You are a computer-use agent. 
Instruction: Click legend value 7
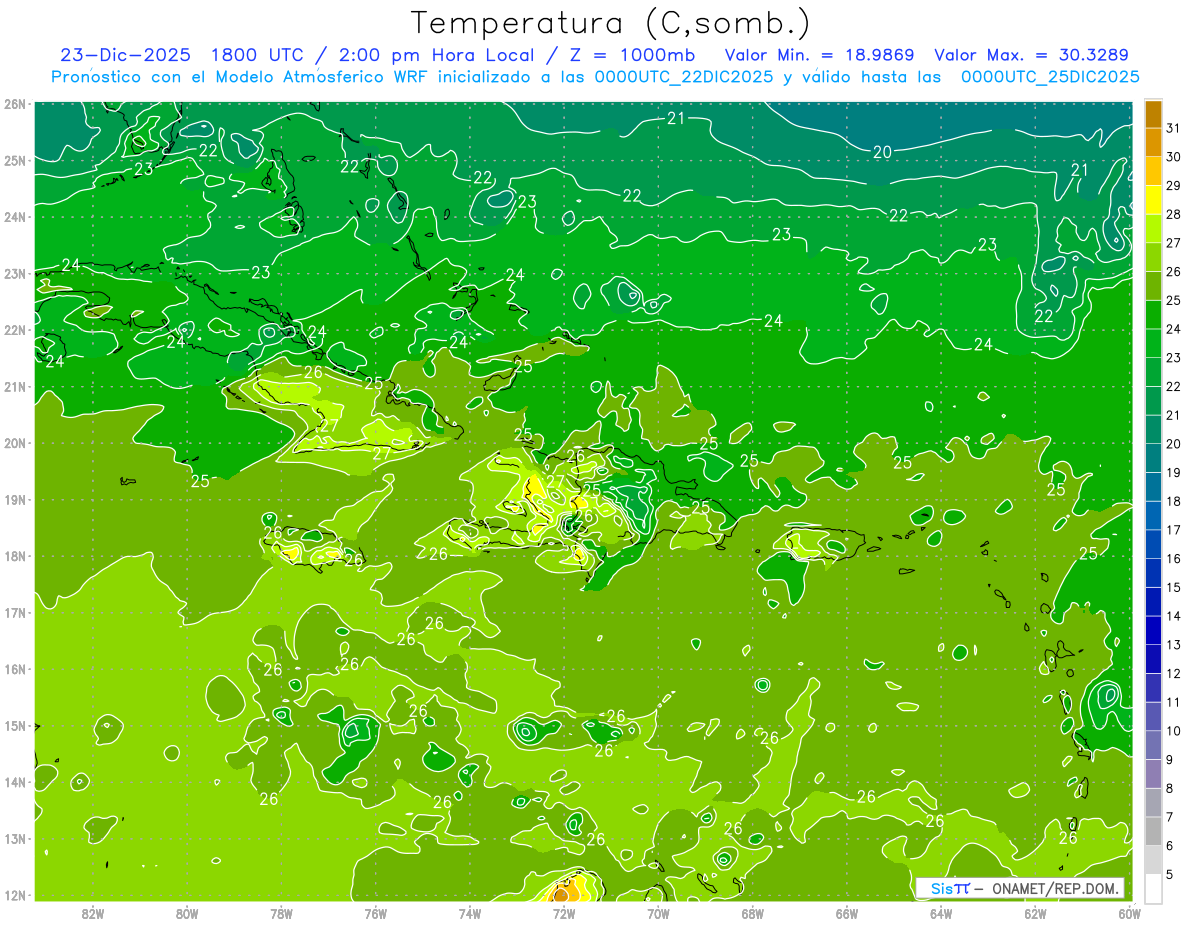pyautogui.click(x=1170, y=817)
